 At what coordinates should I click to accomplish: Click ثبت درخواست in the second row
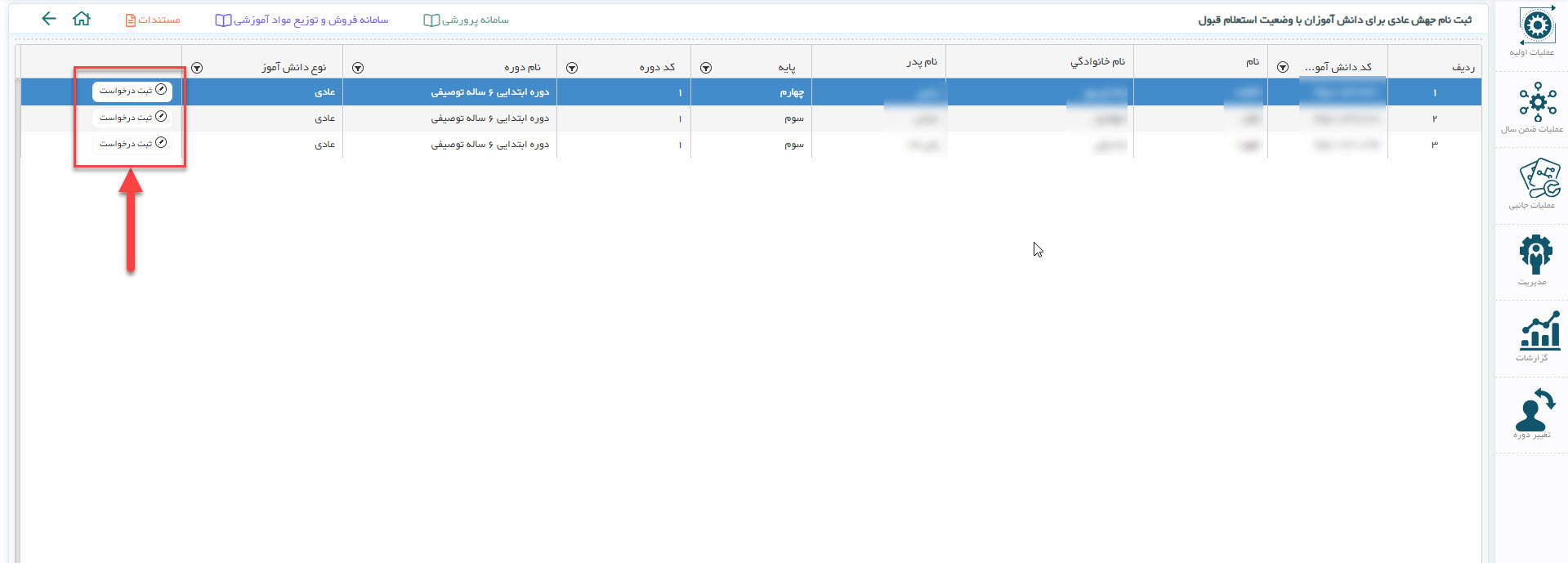point(132,118)
